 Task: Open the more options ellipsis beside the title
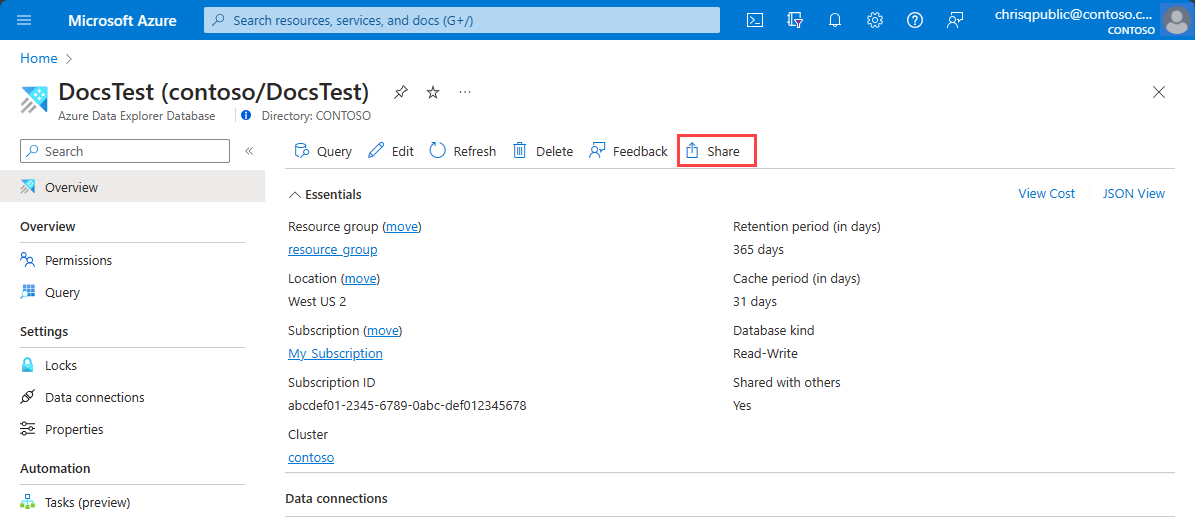point(465,93)
